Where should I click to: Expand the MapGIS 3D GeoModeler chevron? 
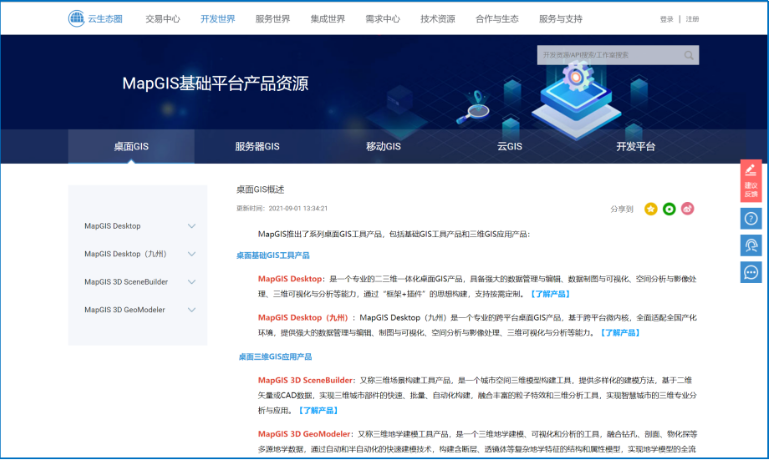click(x=192, y=310)
